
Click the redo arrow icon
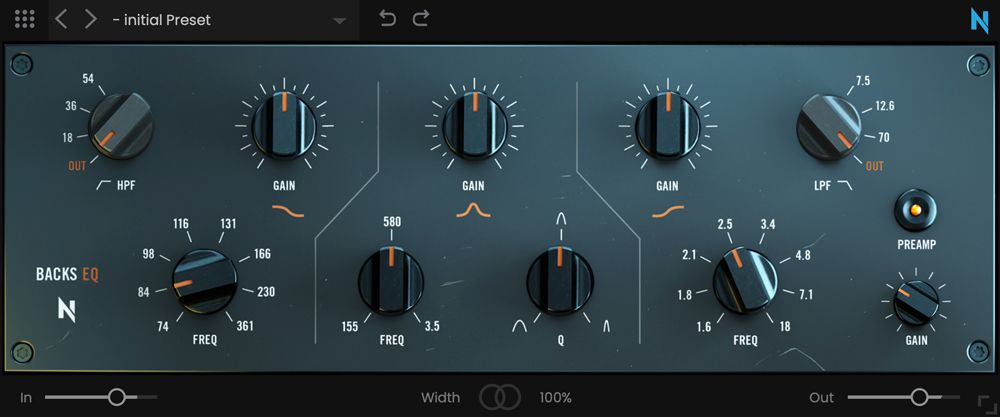(421, 18)
